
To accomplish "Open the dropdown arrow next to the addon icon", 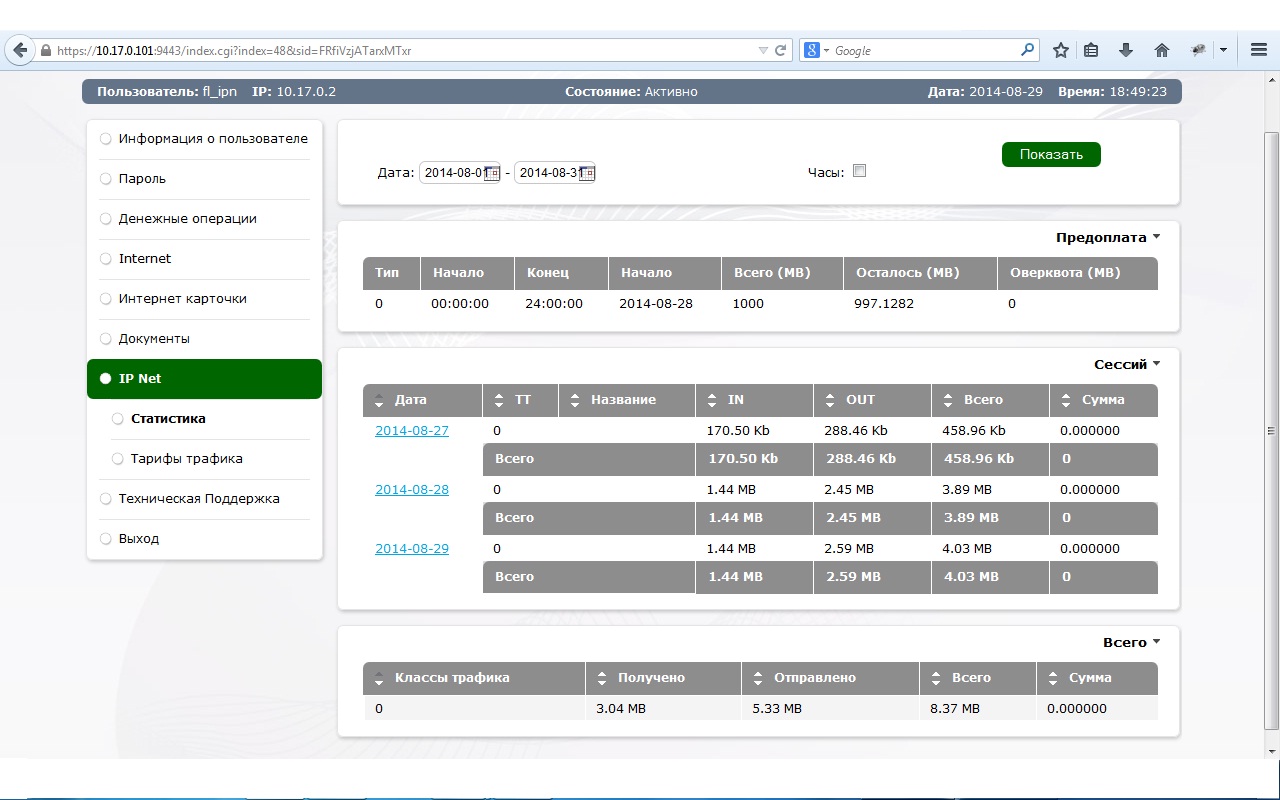I will click(1223, 50).
